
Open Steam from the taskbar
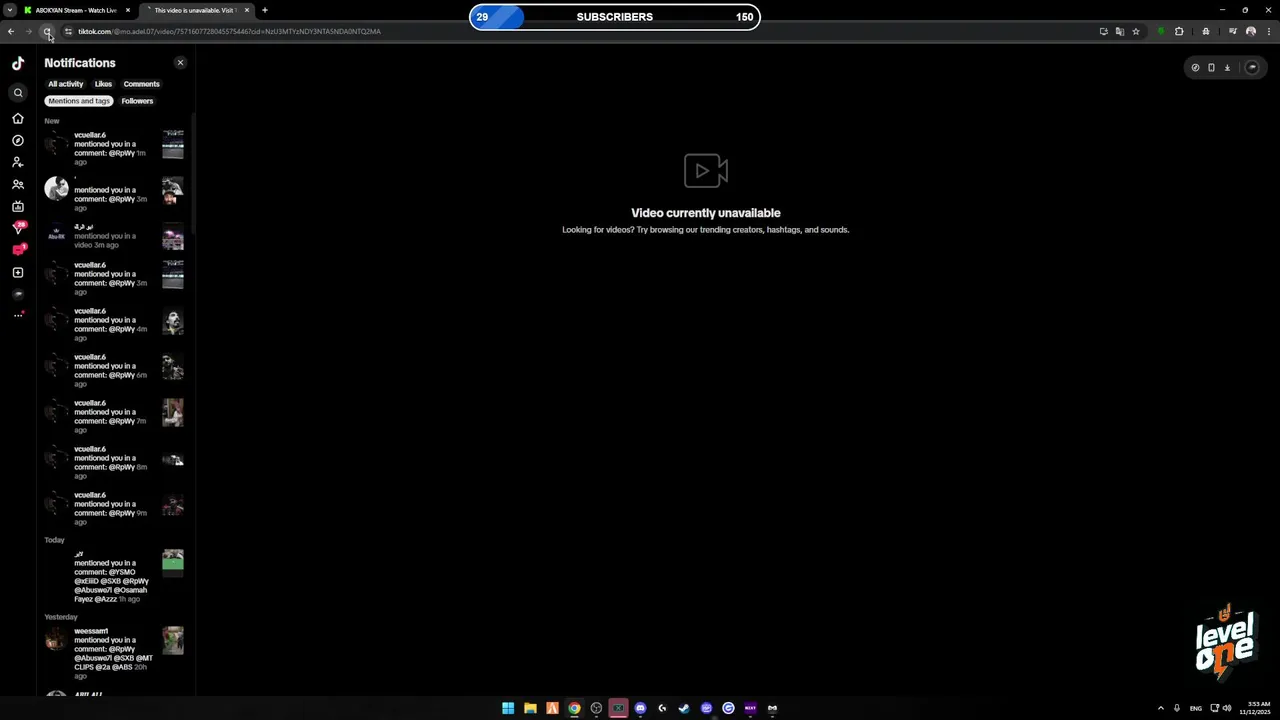(684, 708)
